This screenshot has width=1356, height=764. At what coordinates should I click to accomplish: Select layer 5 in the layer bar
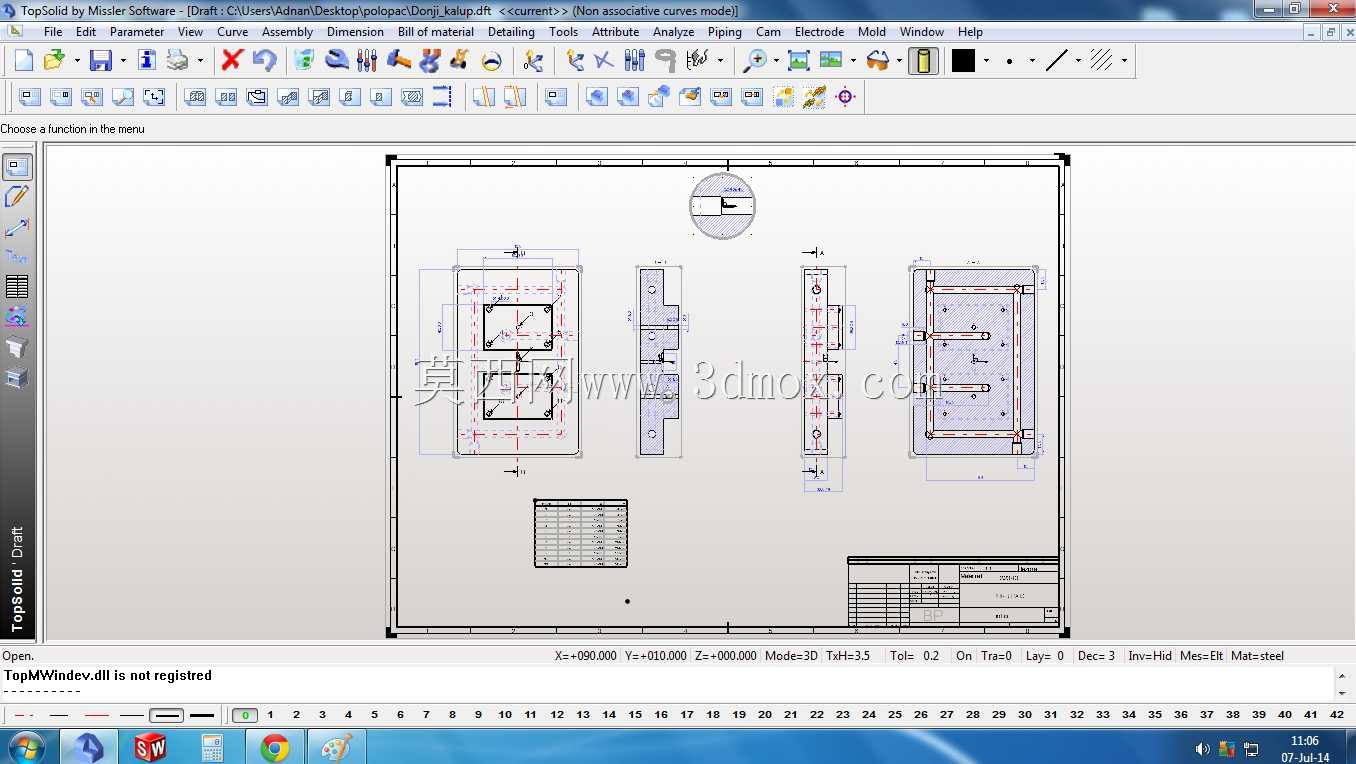pyautogui.click(x=374, y=715)
